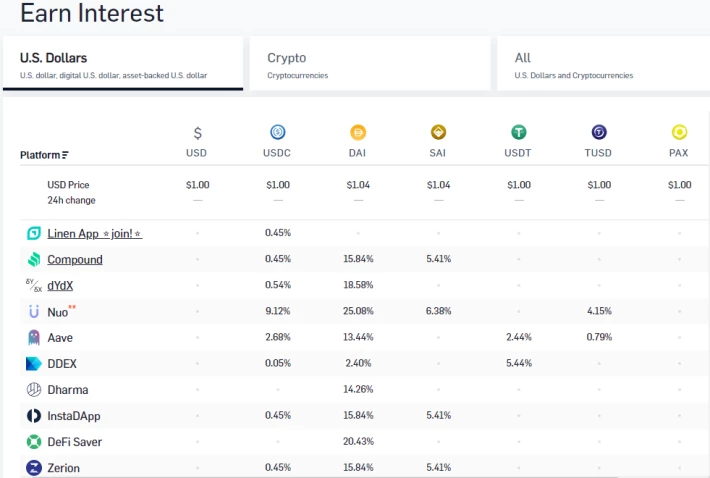Screen dimensions: 710x478
Task: Click the dYdX logo icon
Action: 34,285
